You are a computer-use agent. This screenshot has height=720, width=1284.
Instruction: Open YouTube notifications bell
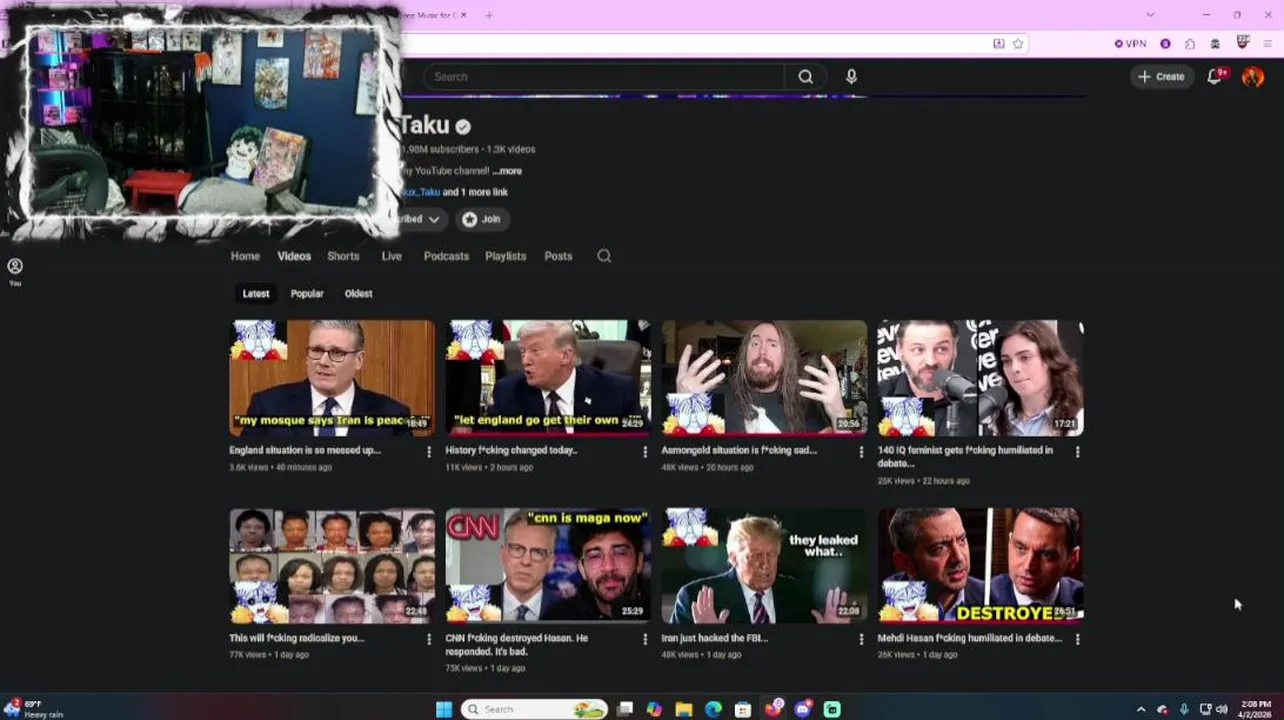1215,77
